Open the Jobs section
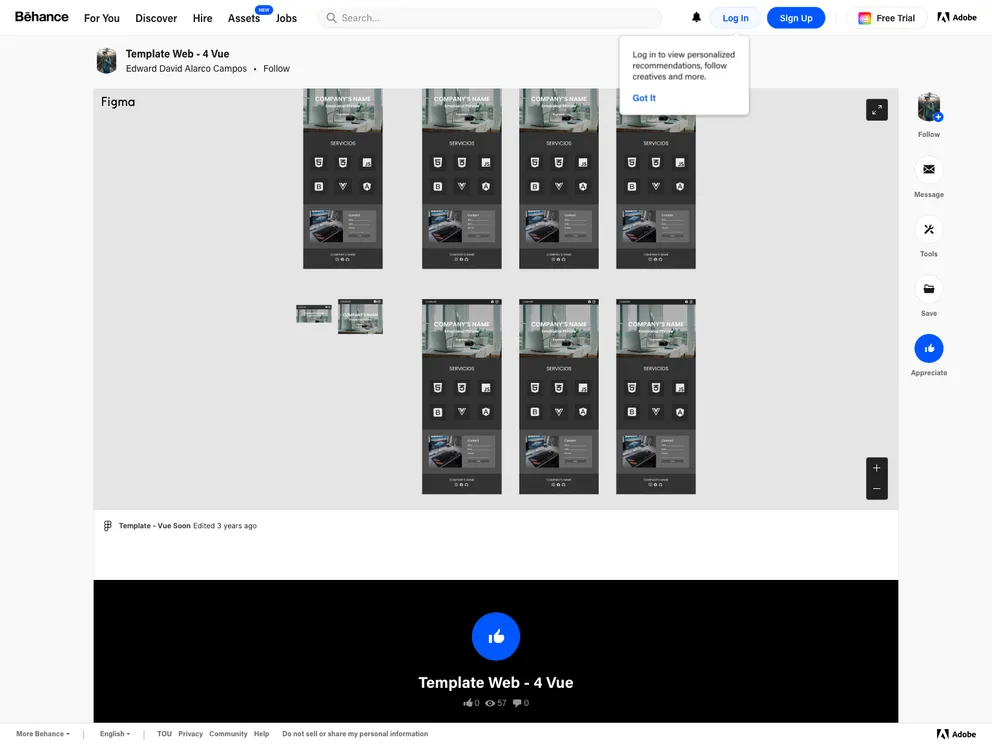 (286, 18)
